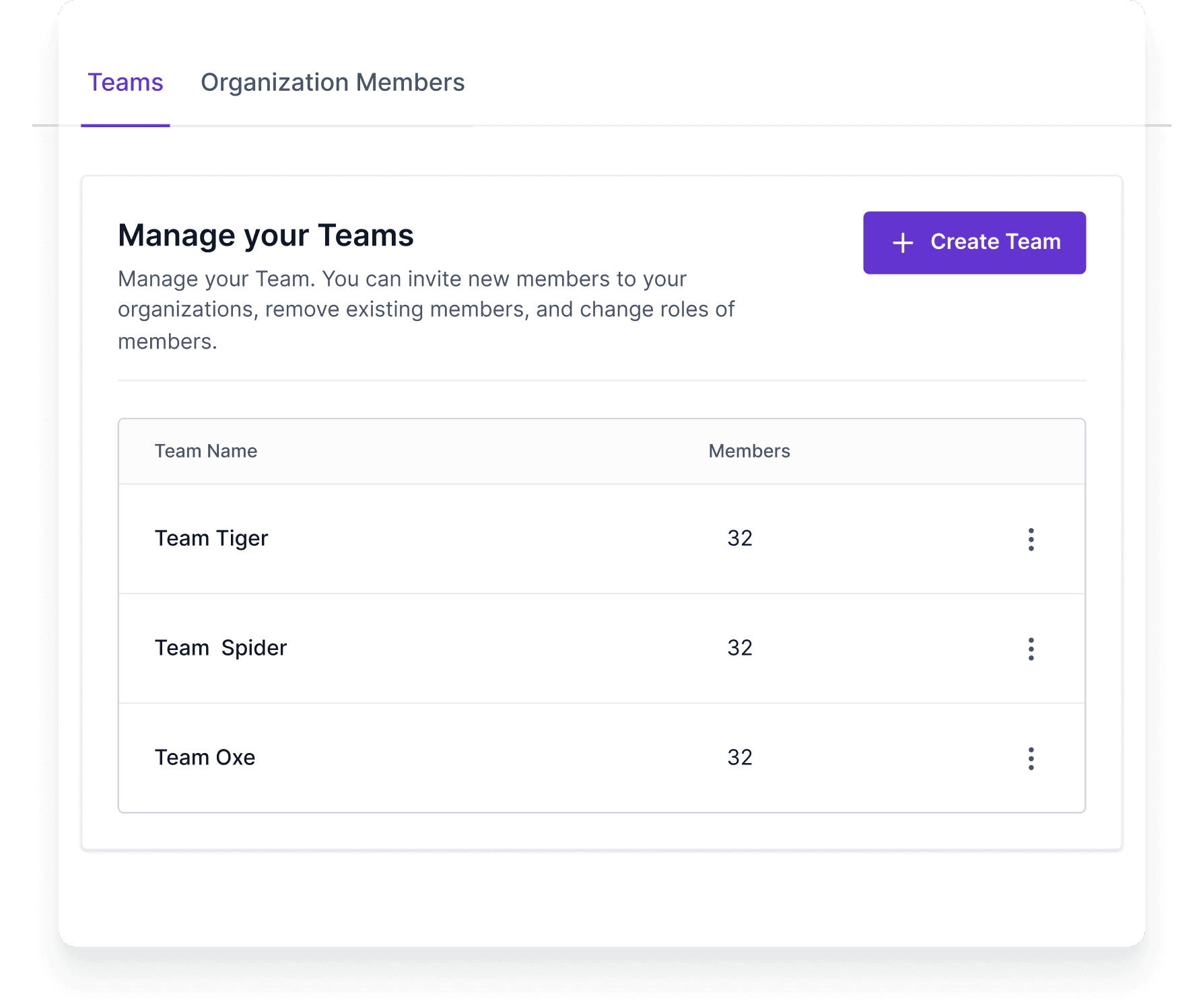
Task: Open the three-dot menu for Team Tiger
Action: point(1031,539)
